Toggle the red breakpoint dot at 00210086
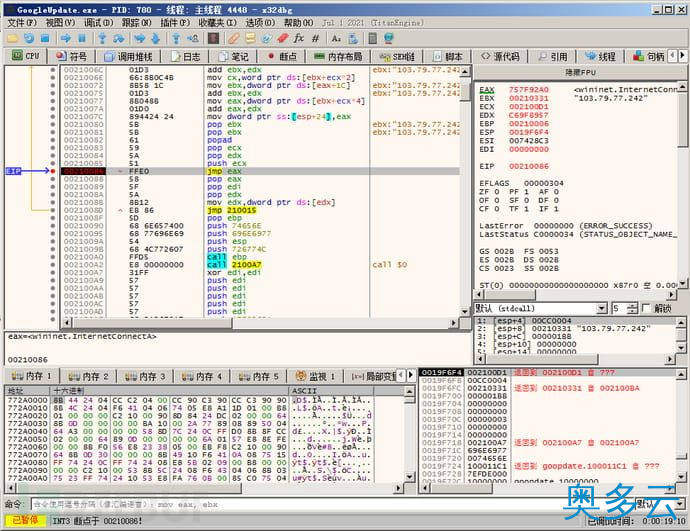This screenshot has height=531, width=690. (x=53, y=171)
